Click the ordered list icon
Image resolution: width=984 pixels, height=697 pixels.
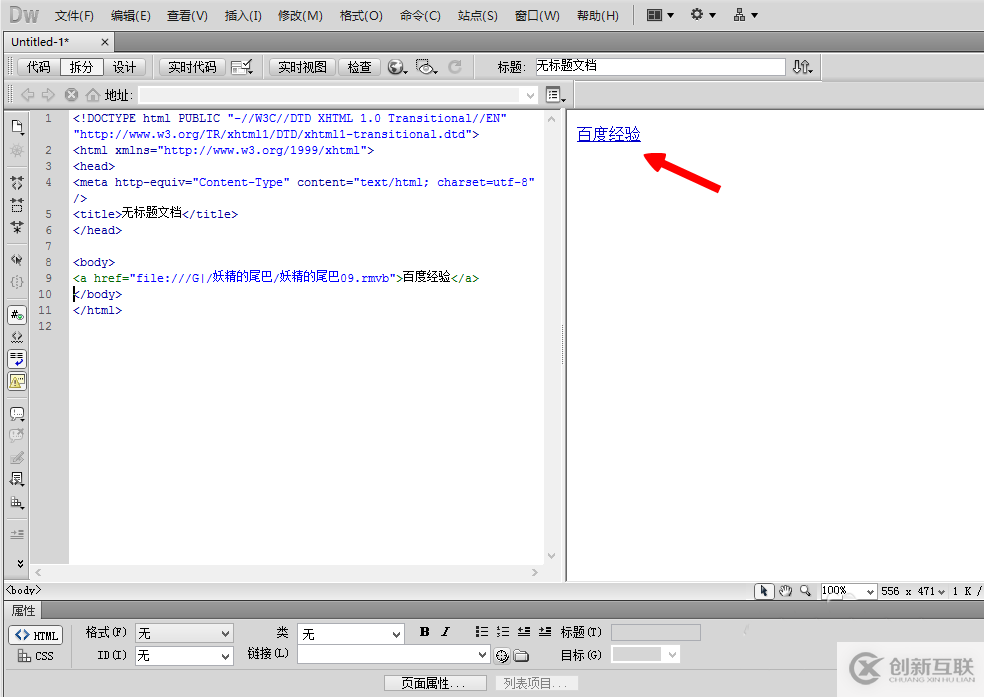pyautogui.click(x=503, y=632)
